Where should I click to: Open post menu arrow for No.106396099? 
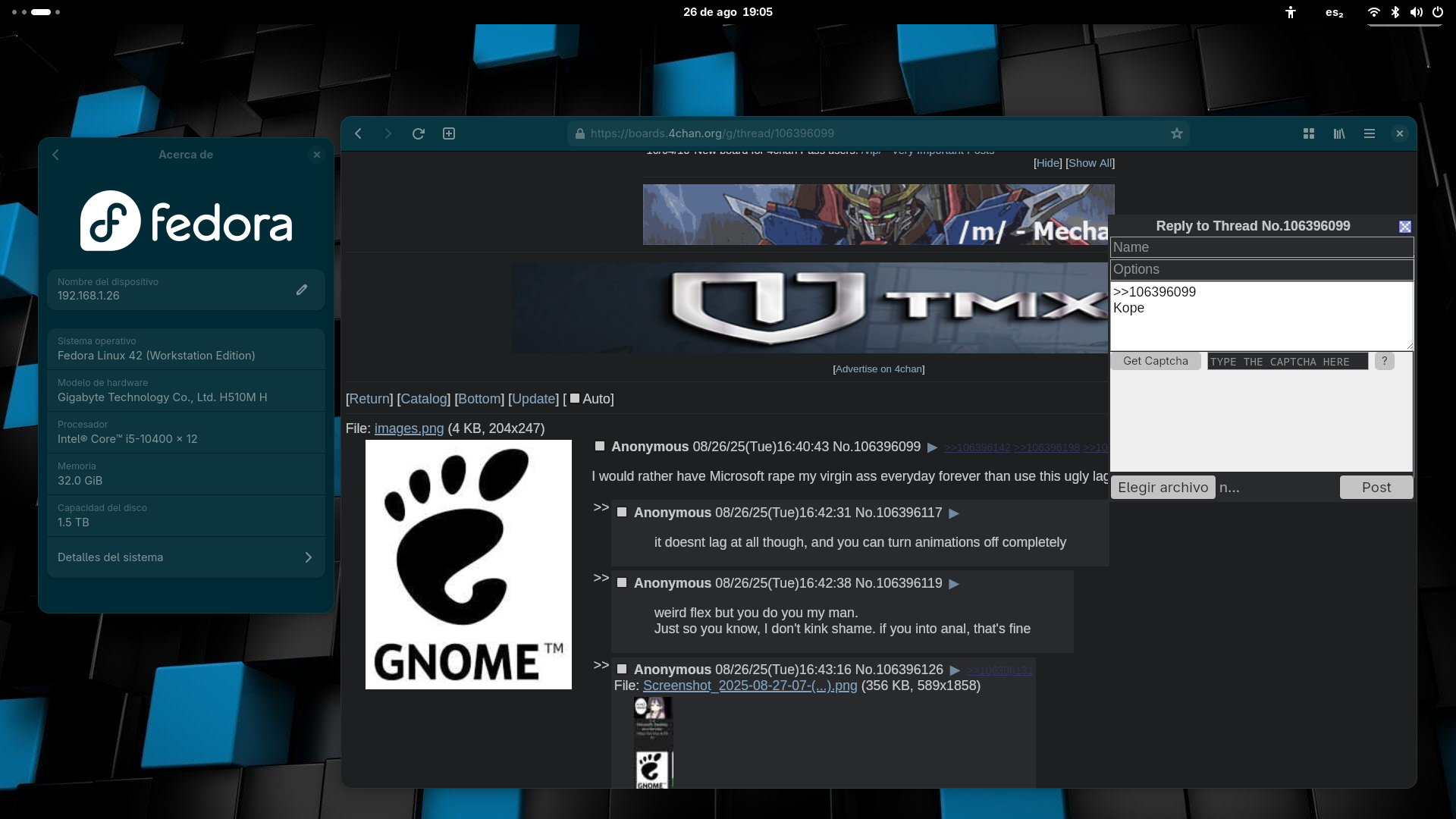point(933,447)
